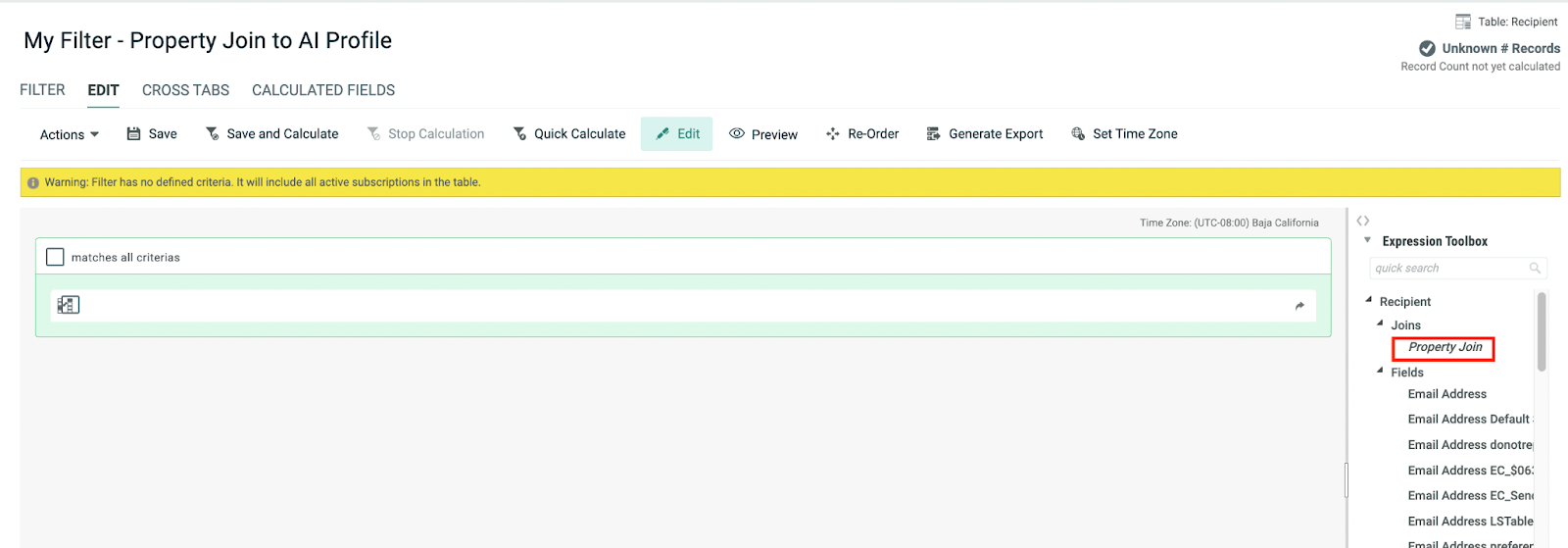This screenshot has height=548, width=1568.
Task: Collapse the Joins tree node
Action: click(1380, 324)
